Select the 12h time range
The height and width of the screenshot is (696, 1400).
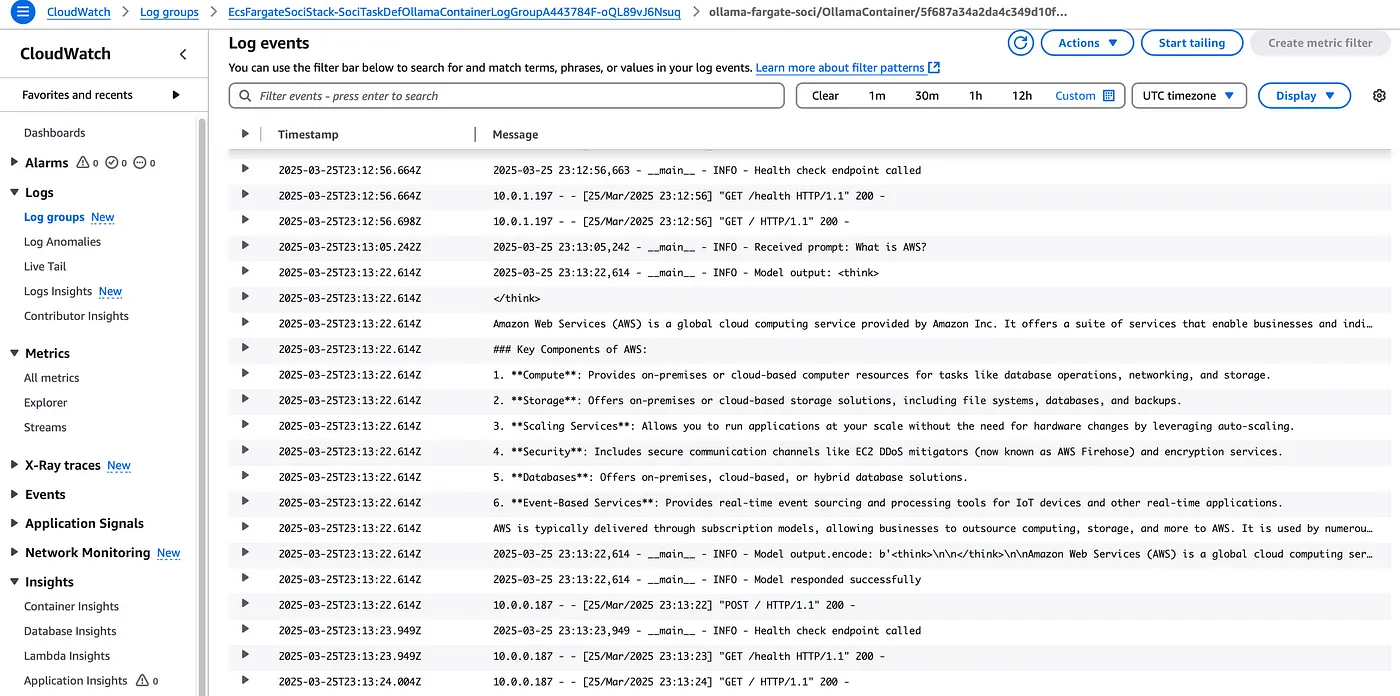click(1021, 96)
